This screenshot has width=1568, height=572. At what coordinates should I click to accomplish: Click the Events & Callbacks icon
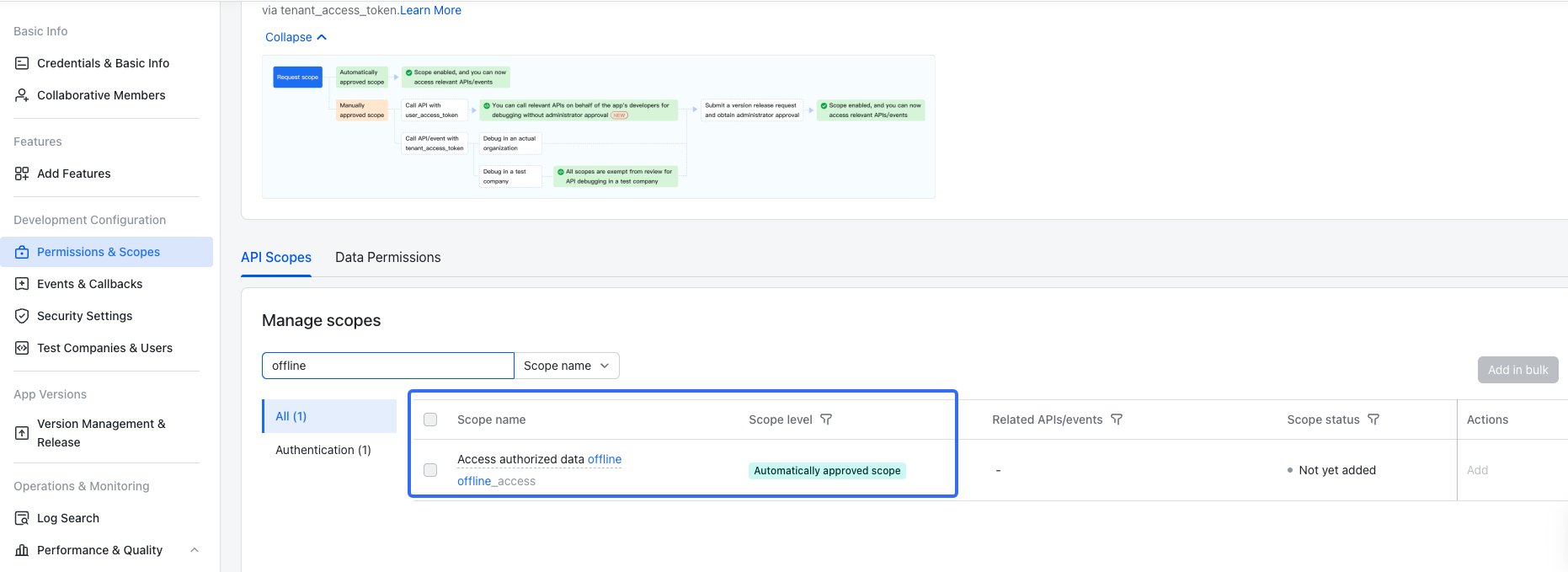tap(22, 284)
